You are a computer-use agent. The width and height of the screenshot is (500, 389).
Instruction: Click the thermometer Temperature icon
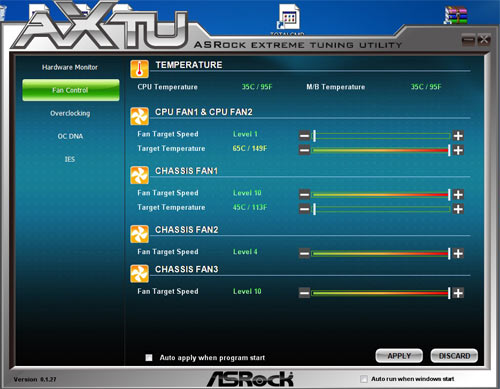(x=139, y=69)
